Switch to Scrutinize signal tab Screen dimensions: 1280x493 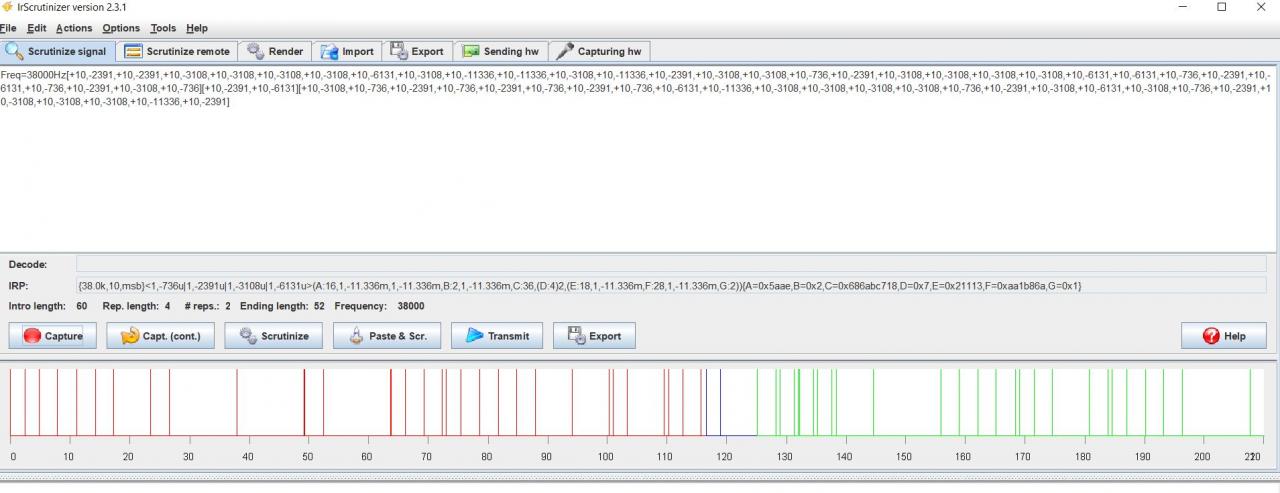tap(57, 51)
